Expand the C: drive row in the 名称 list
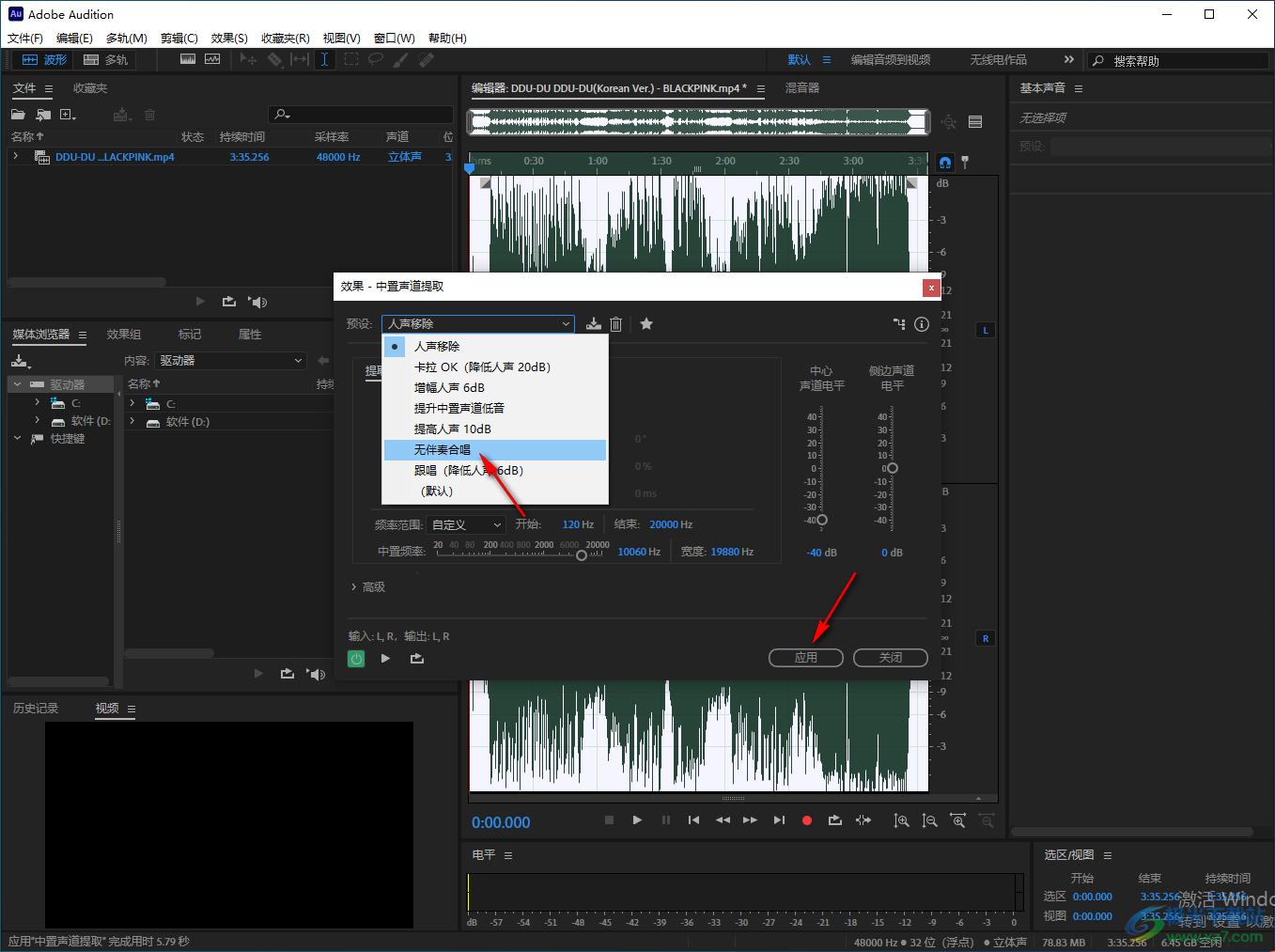The width and height of the screenshot is (1275, 952). click(x=132, y=403)
